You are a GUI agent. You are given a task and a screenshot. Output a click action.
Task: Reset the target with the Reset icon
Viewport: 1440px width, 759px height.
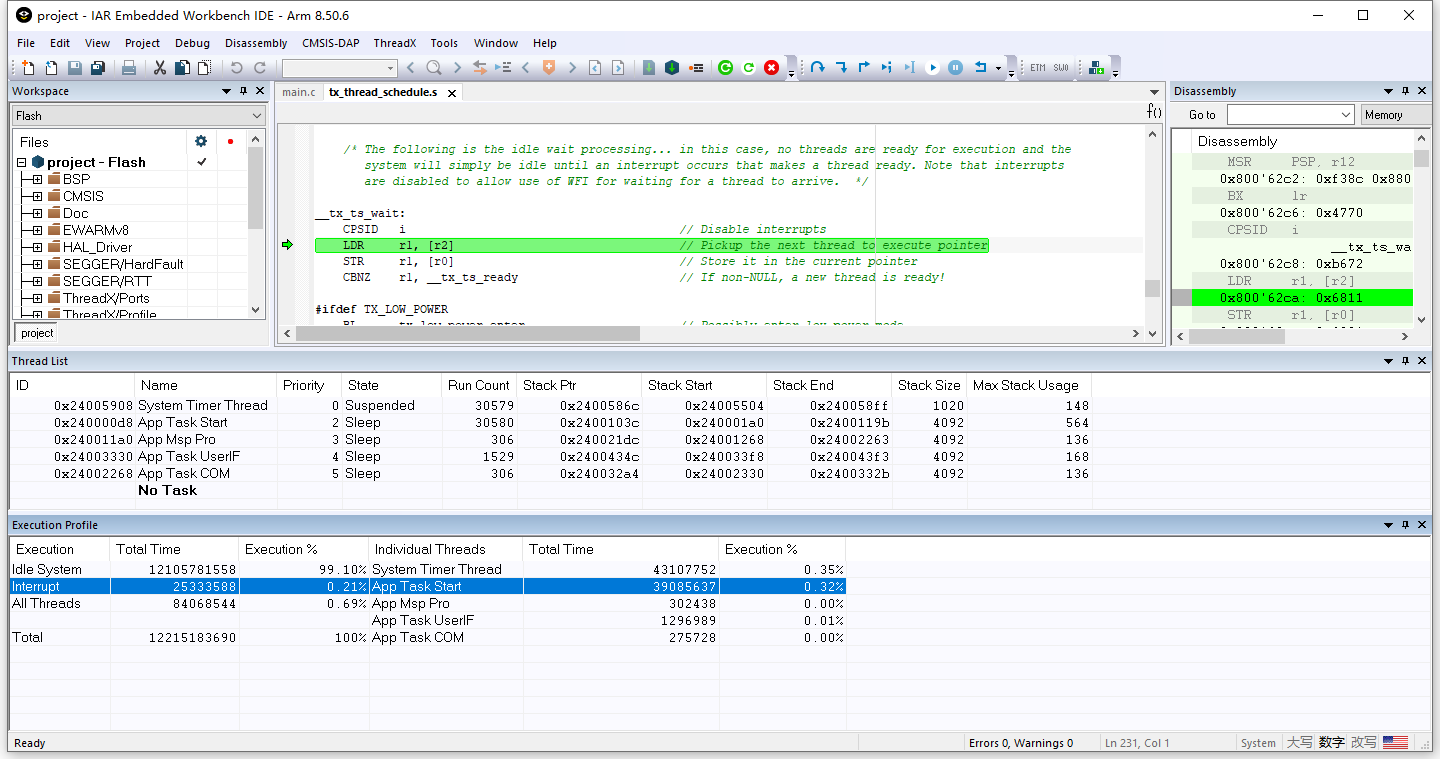980,68
